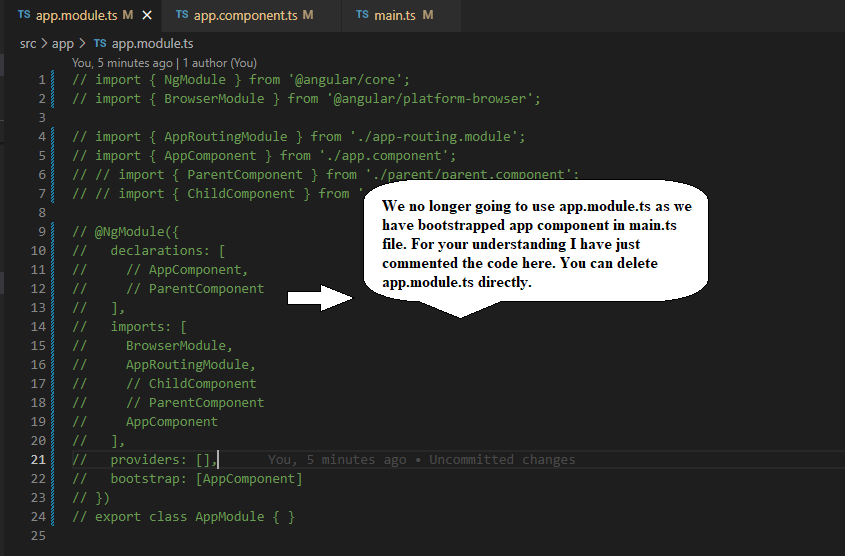Click 'AppRoutingModule,' on line 16
The image size is (849, 556).
click(x=191, y=364)
